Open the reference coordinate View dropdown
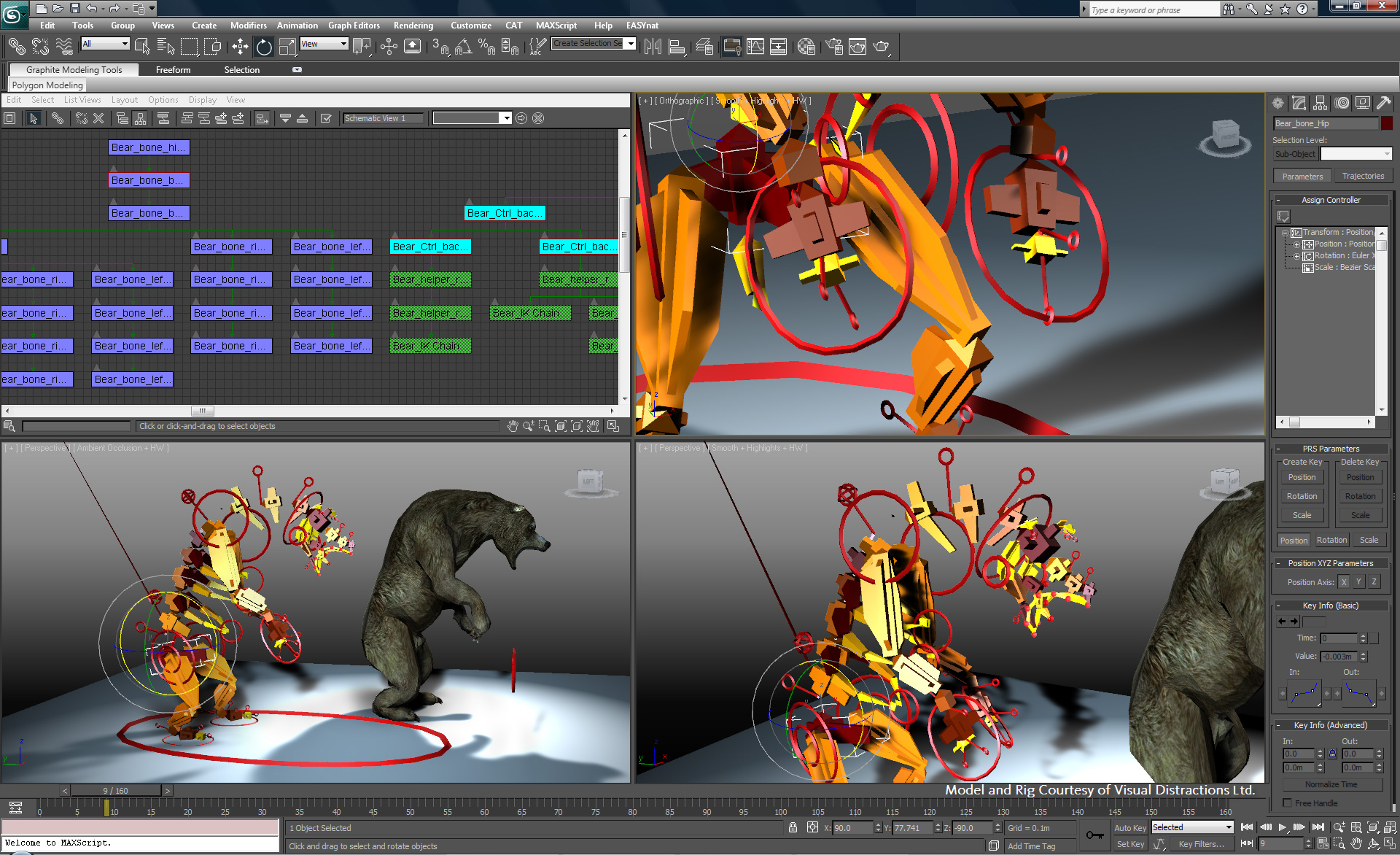Viewport: 1400px width, 855px height. pyautogui.click(x=324, y=44)
